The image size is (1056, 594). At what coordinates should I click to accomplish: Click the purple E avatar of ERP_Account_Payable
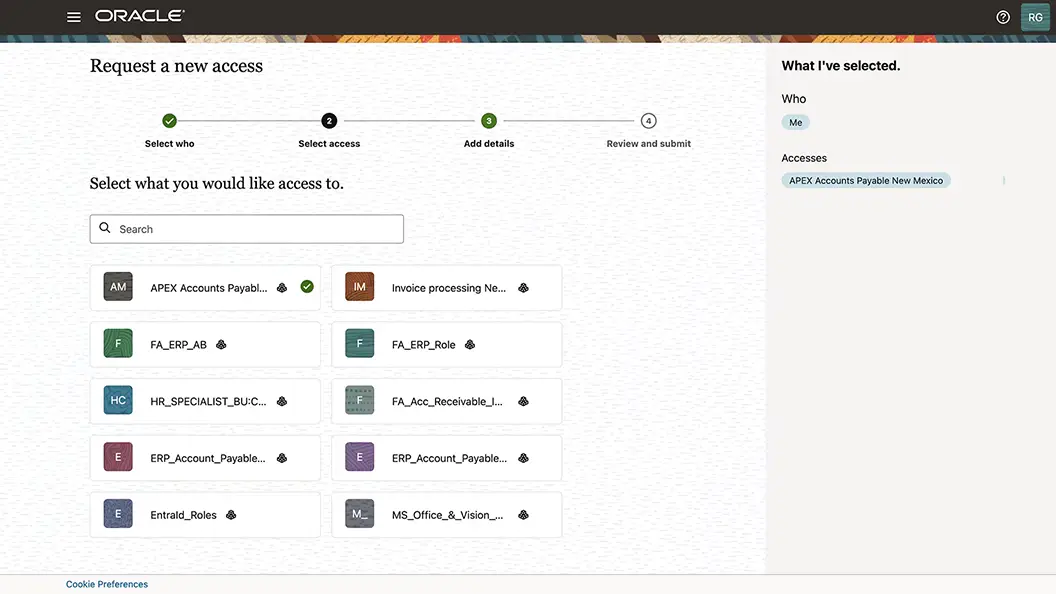[x=360, y=457]
